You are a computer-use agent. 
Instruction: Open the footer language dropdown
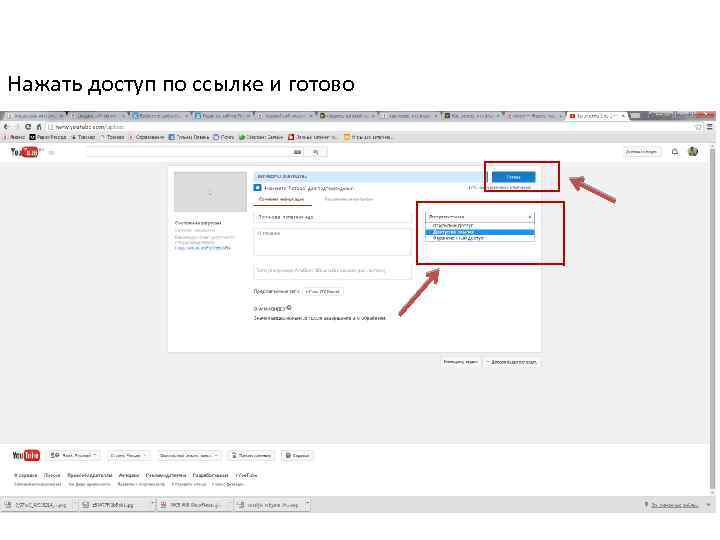tap(74, 456)
